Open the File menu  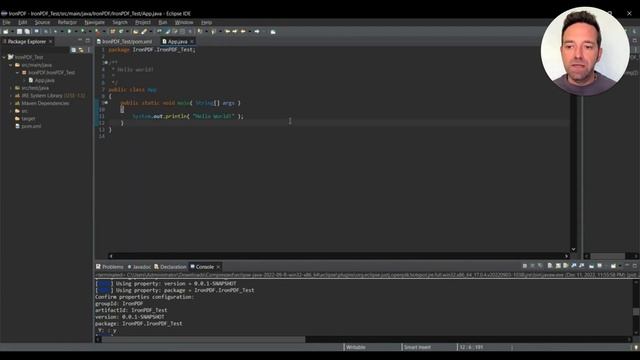[x=6, y=22]
